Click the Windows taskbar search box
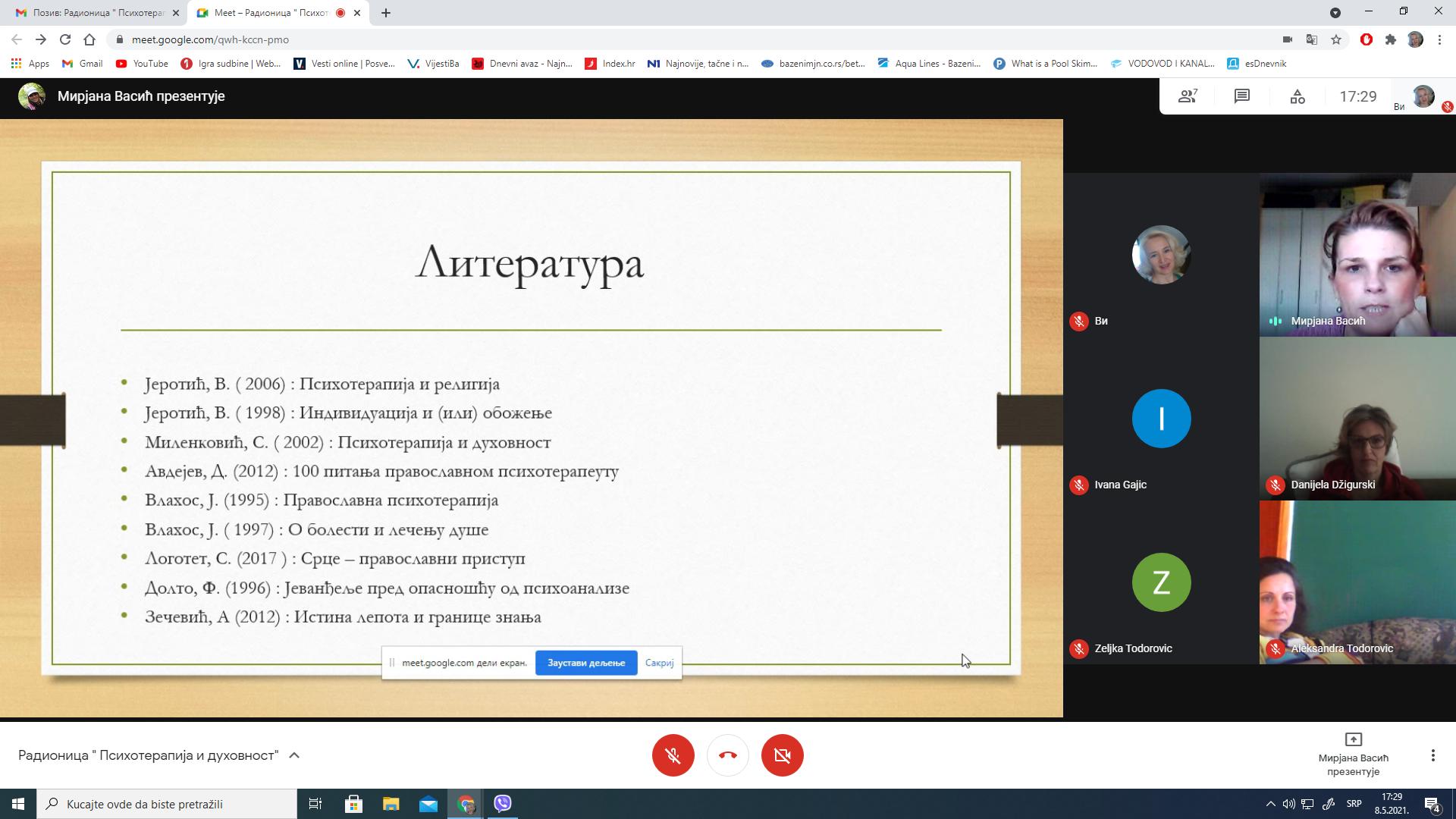This screenshot has width=1456, height=819. pyautogui.click(x=167, y=804)
